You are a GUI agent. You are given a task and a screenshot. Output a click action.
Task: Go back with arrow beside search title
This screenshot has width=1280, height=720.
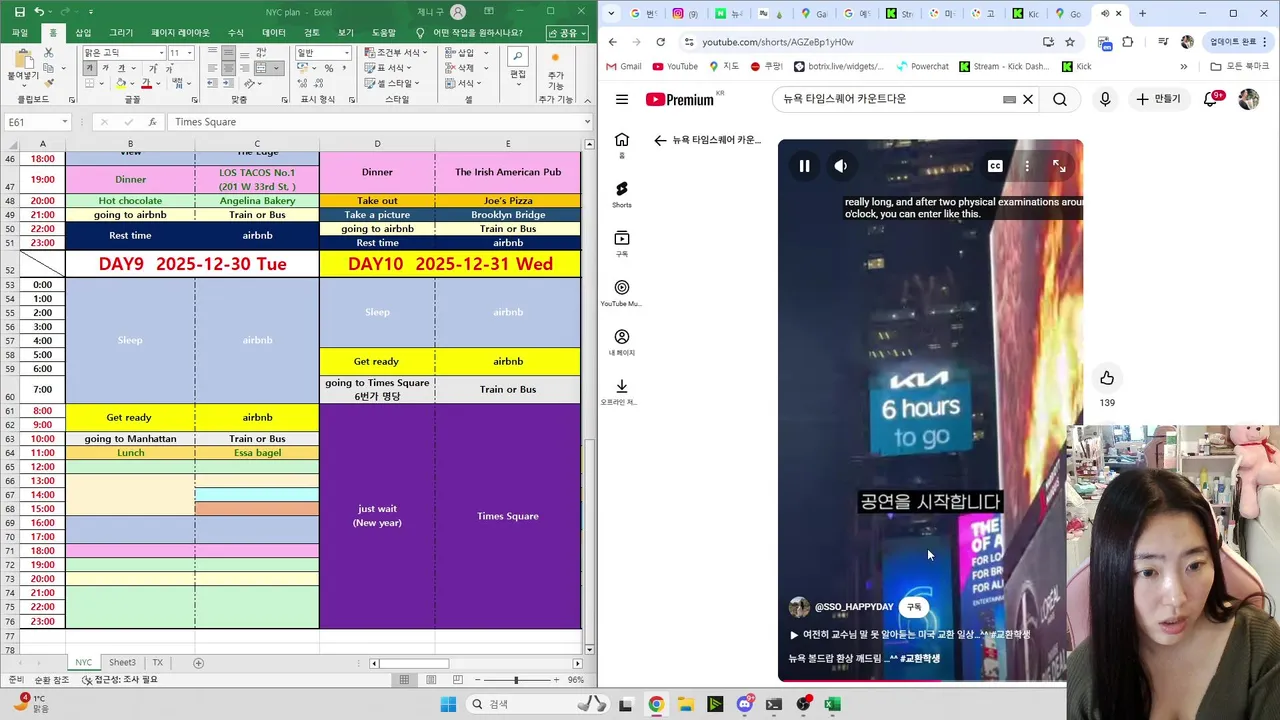(x=660, y=140)
